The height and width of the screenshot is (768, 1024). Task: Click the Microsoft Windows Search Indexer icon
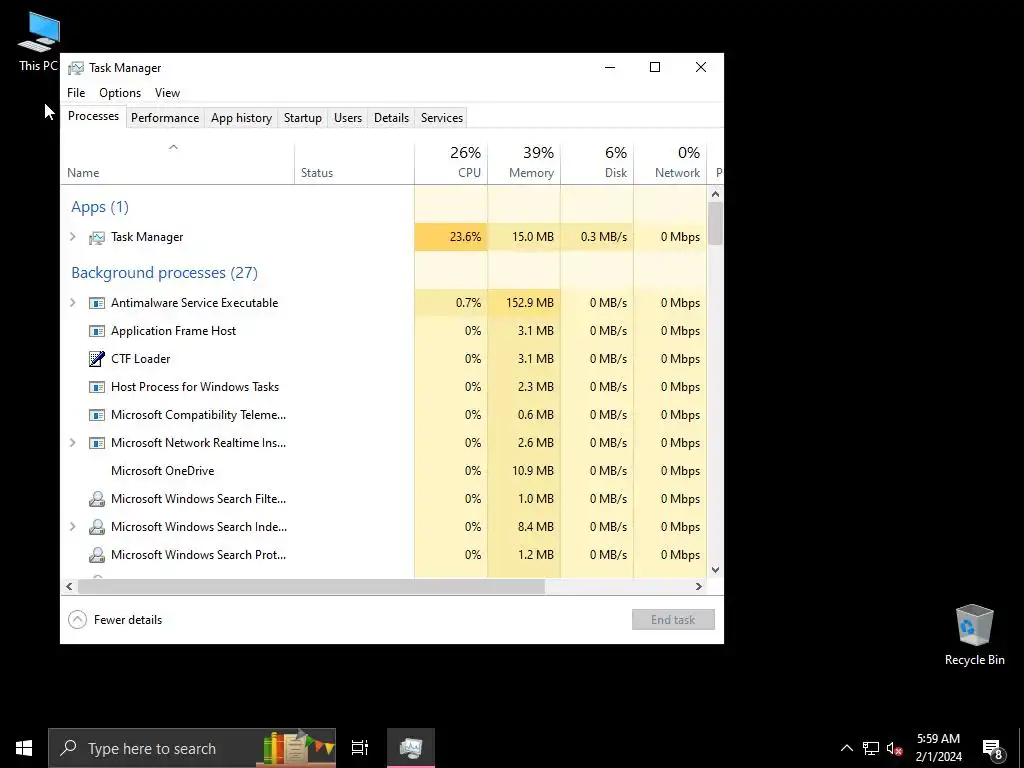(97, 527)
